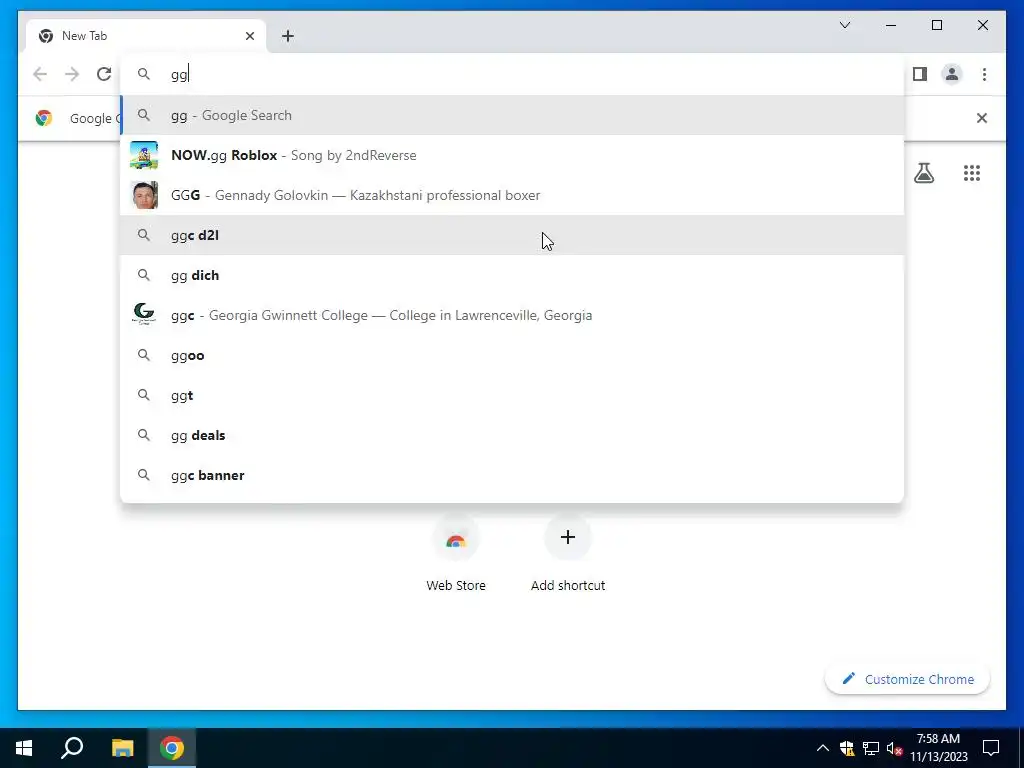Open Customize Chrome
This screenshot has width=1024, height=768.
point(908,679)
